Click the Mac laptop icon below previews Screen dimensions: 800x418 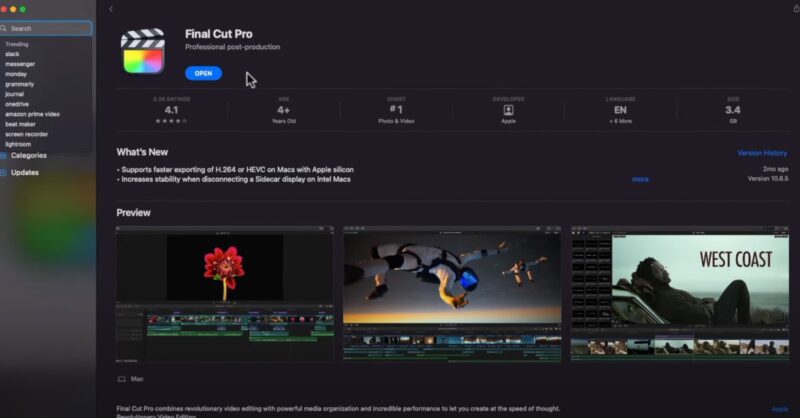[x=121, y=379]
